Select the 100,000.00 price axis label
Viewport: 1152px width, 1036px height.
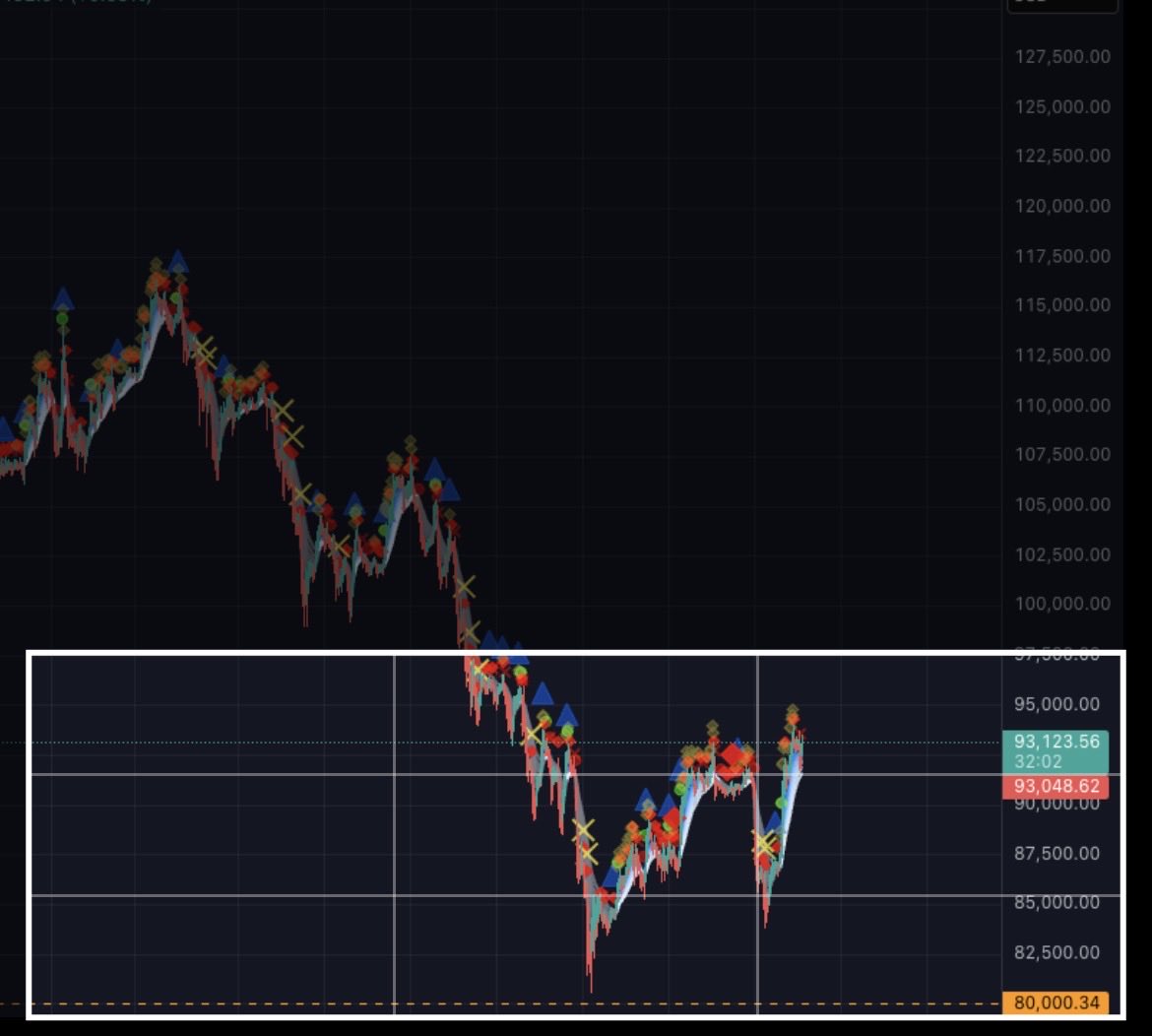1062,604
